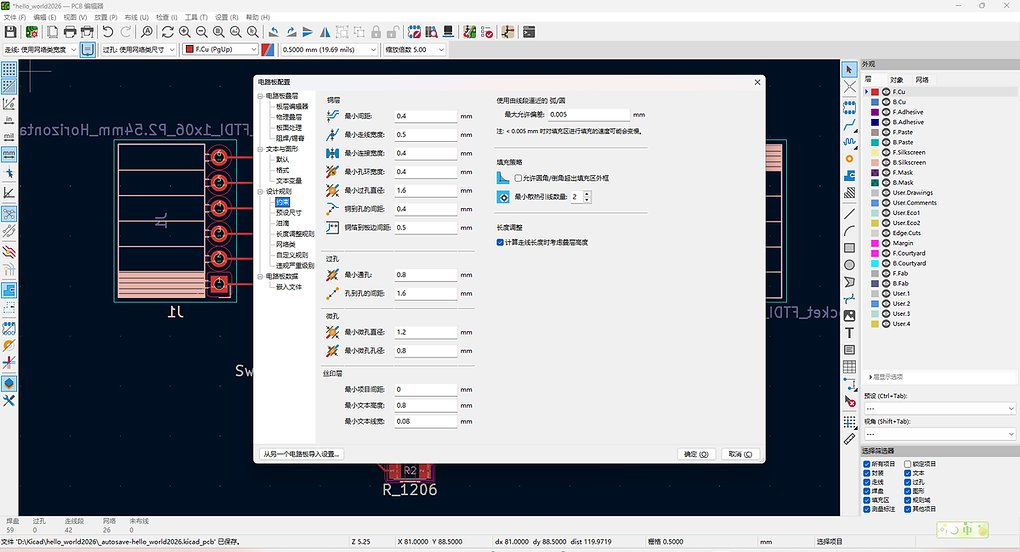Click the Zoom in magnifier icon
This screenshot has height=552, width=1020.
pyautogui.click(x=185, y=32)
